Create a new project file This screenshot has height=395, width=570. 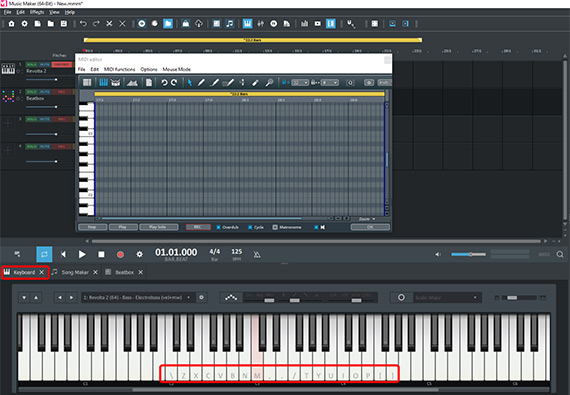click(x=37, y=24)
